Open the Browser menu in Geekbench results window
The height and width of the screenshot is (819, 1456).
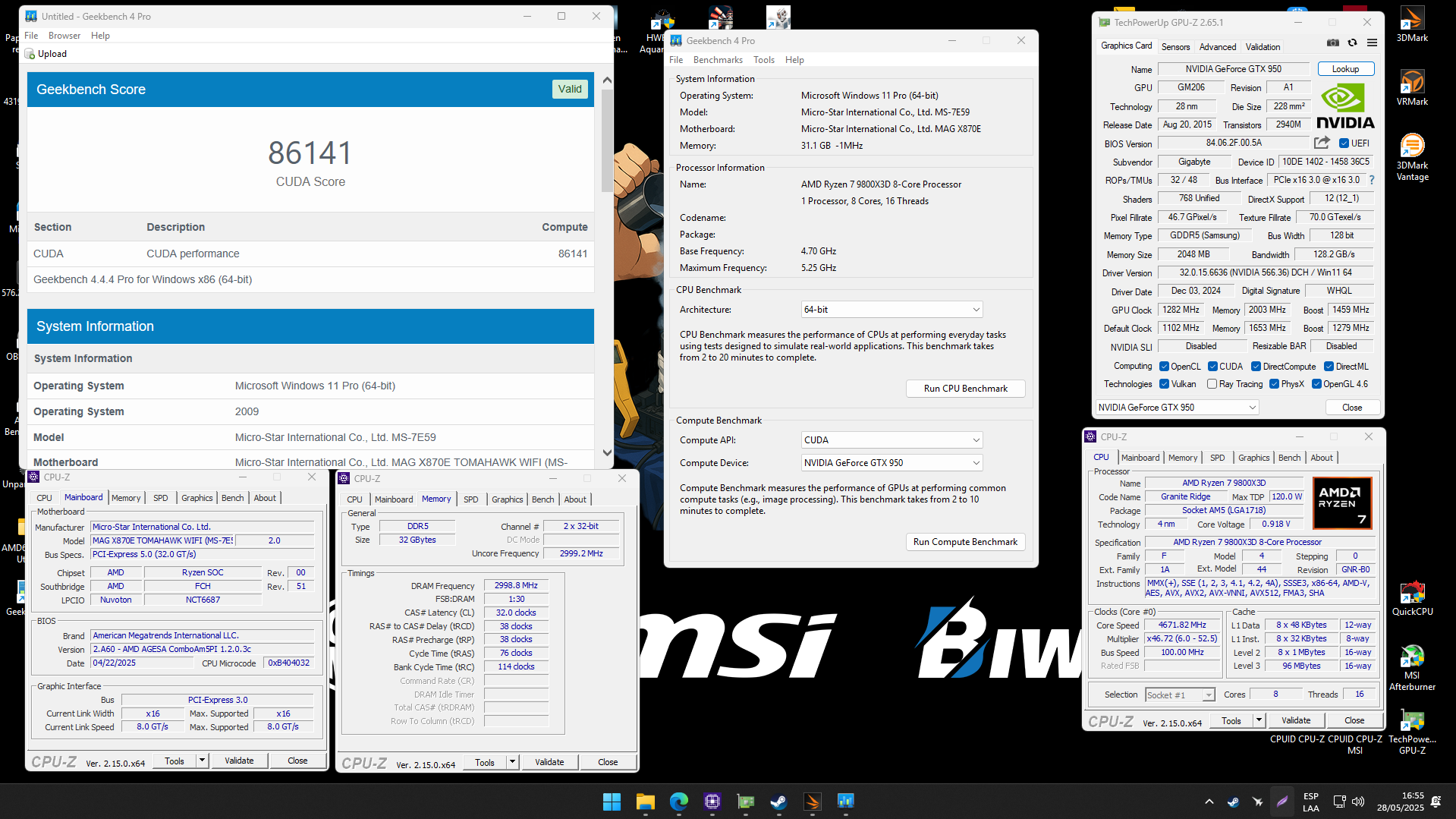click(x=64, y=36)
